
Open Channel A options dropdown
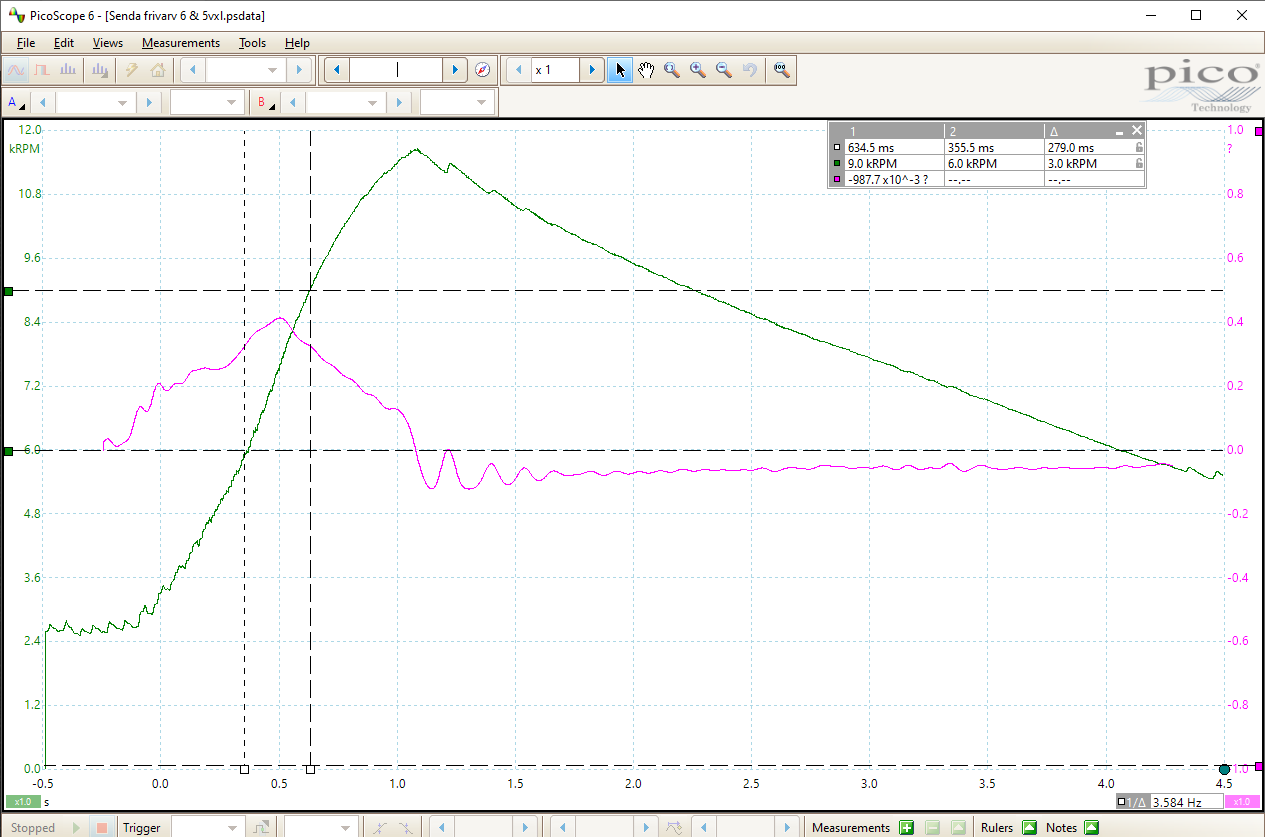(x=17, y=103)
